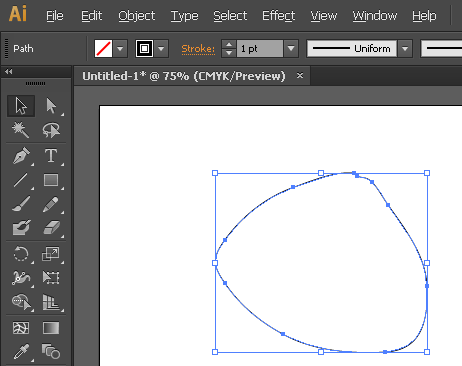Click the fill swatch with red slash
The width and height of the screenshot is (462, 366).
[103, 49]
